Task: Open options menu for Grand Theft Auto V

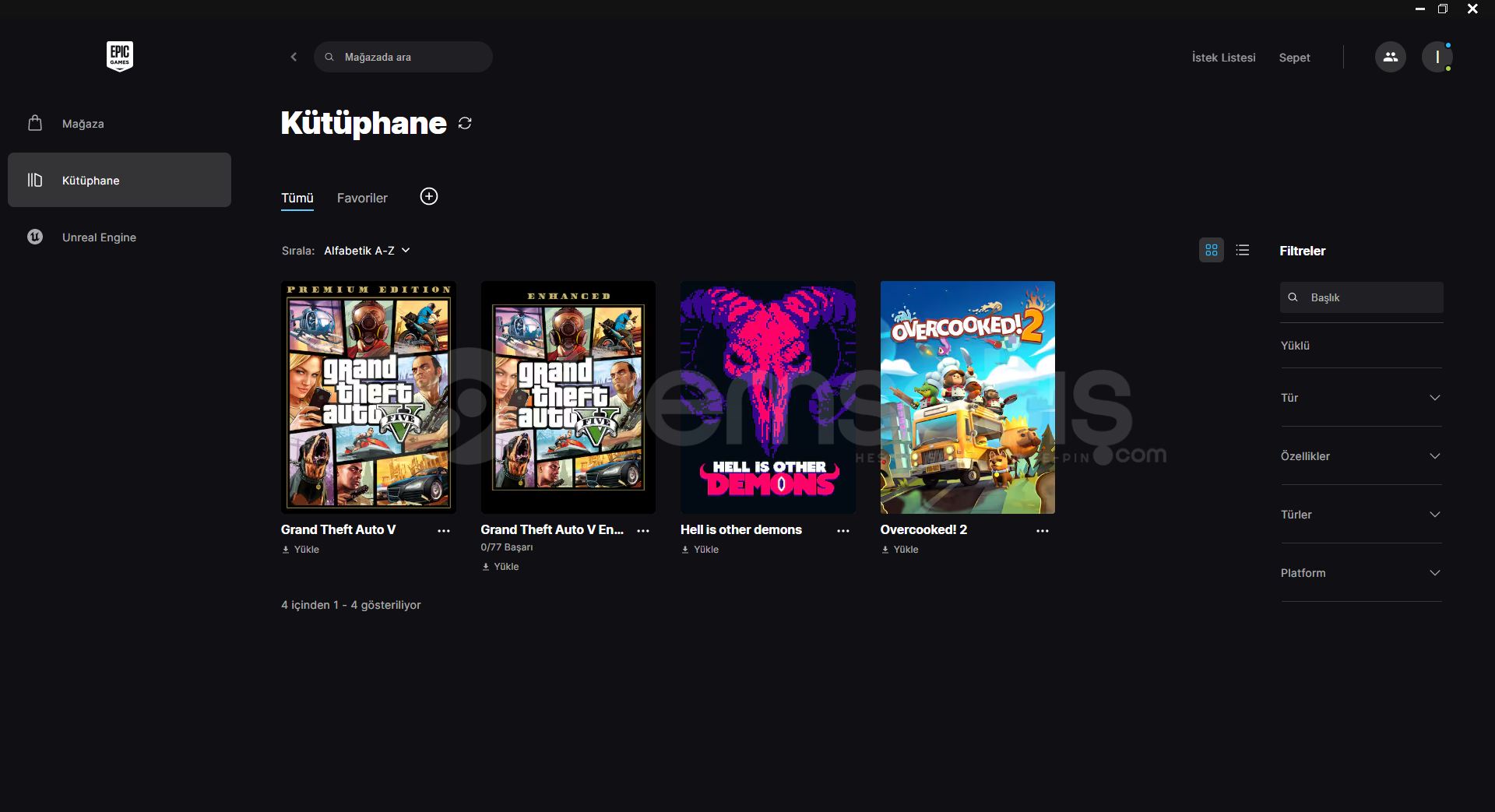Action: coord(444,530)
